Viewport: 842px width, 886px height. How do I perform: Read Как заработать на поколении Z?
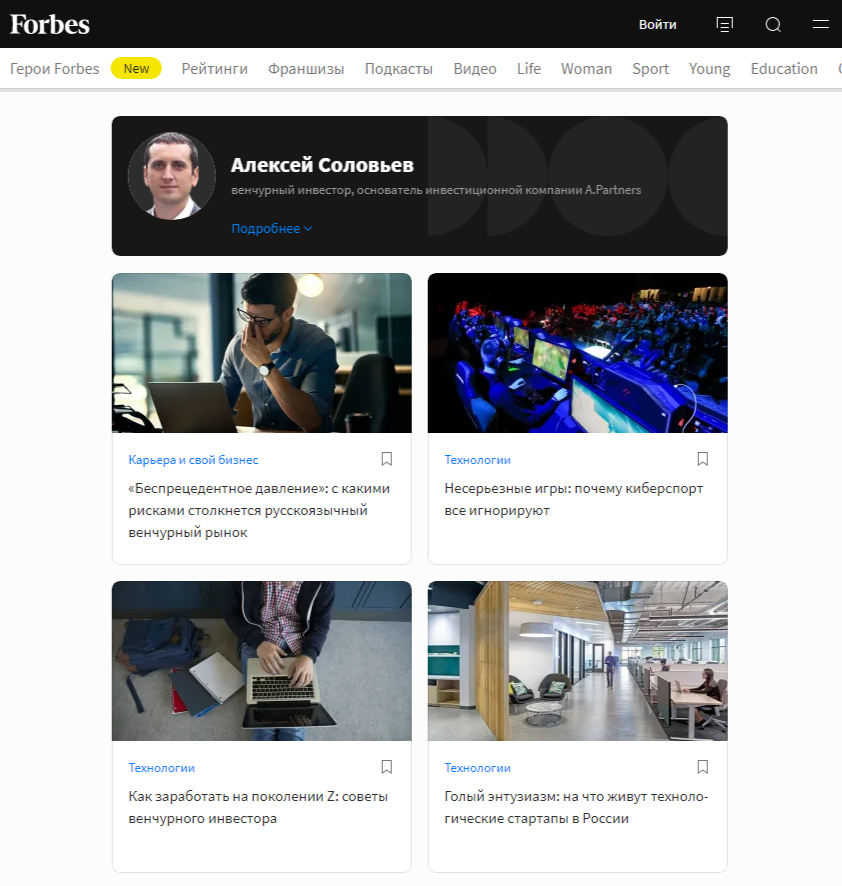[258, 807]
